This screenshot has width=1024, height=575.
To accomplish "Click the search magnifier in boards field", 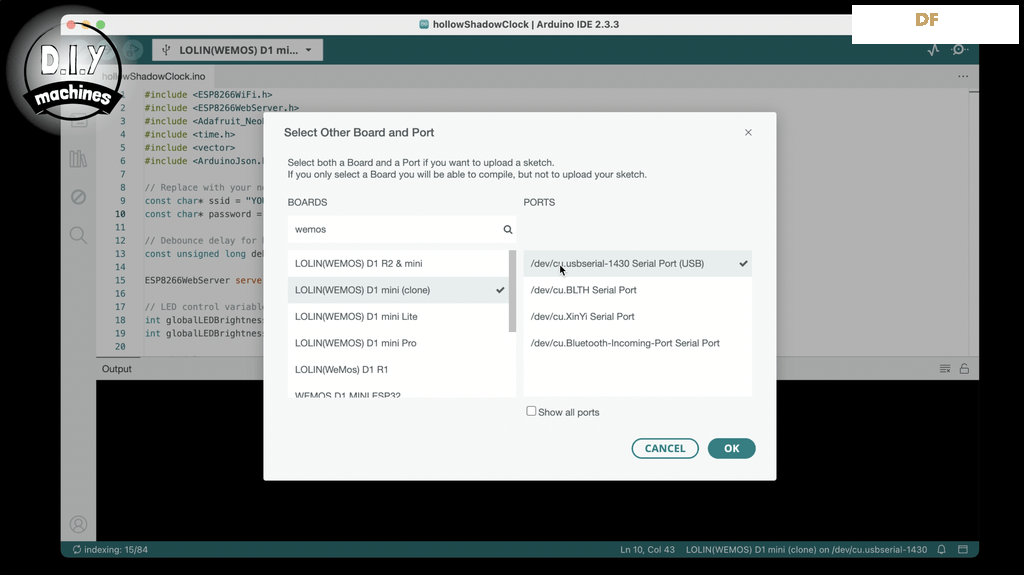I will (507, 229).
